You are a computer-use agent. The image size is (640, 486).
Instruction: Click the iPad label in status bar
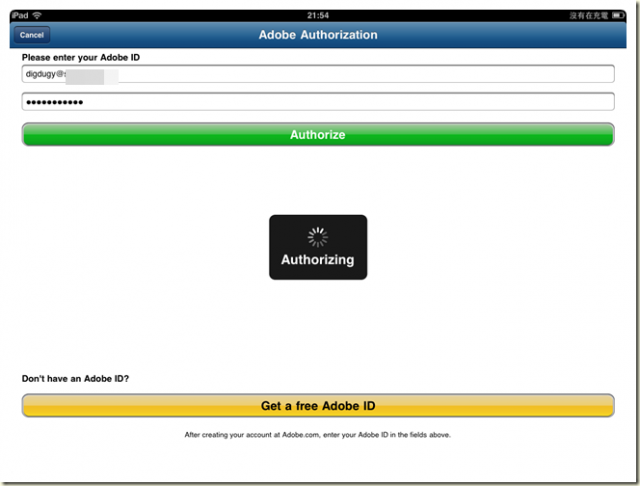point(20,16)
